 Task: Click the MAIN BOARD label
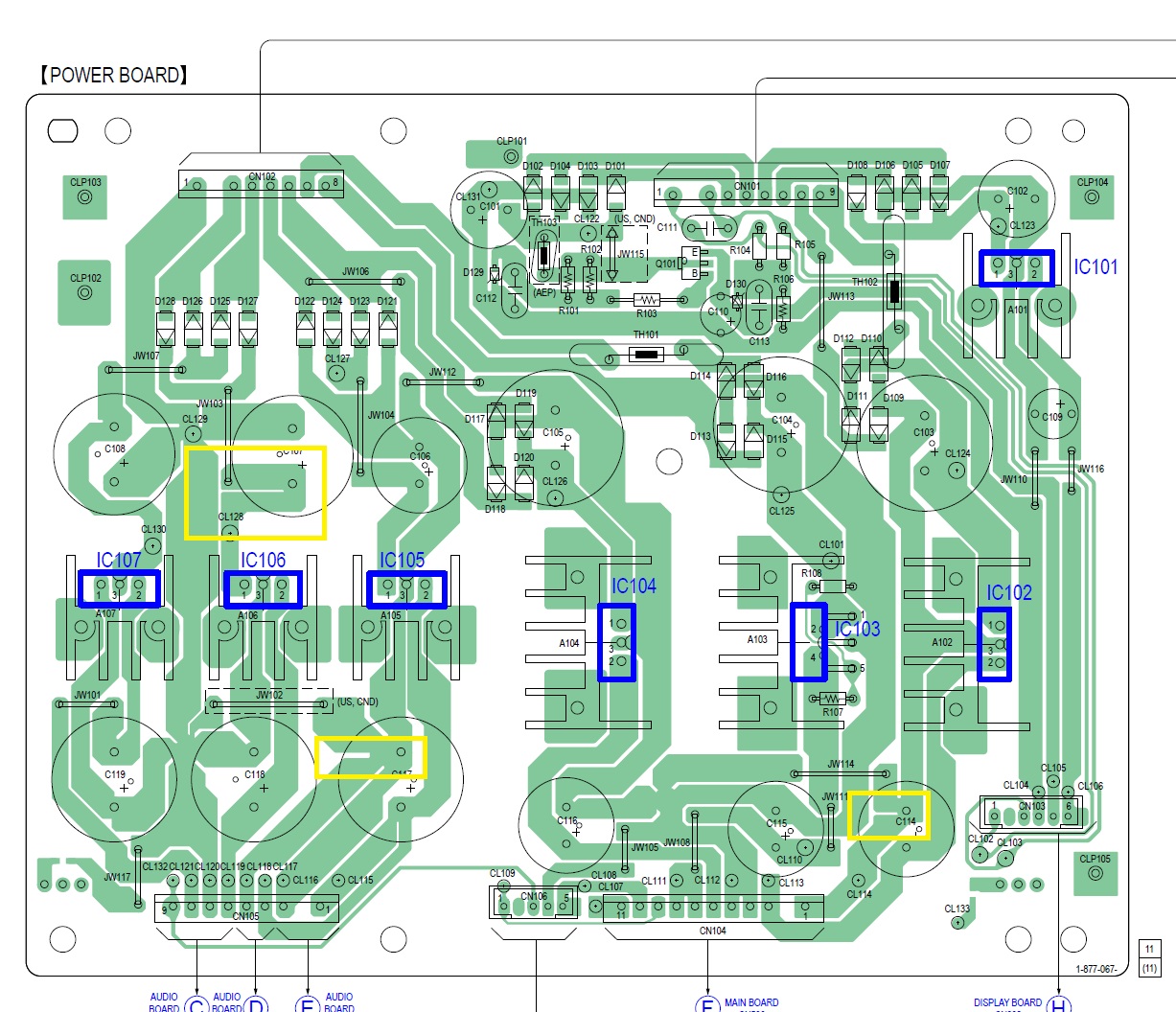(x=751, y=1002)
